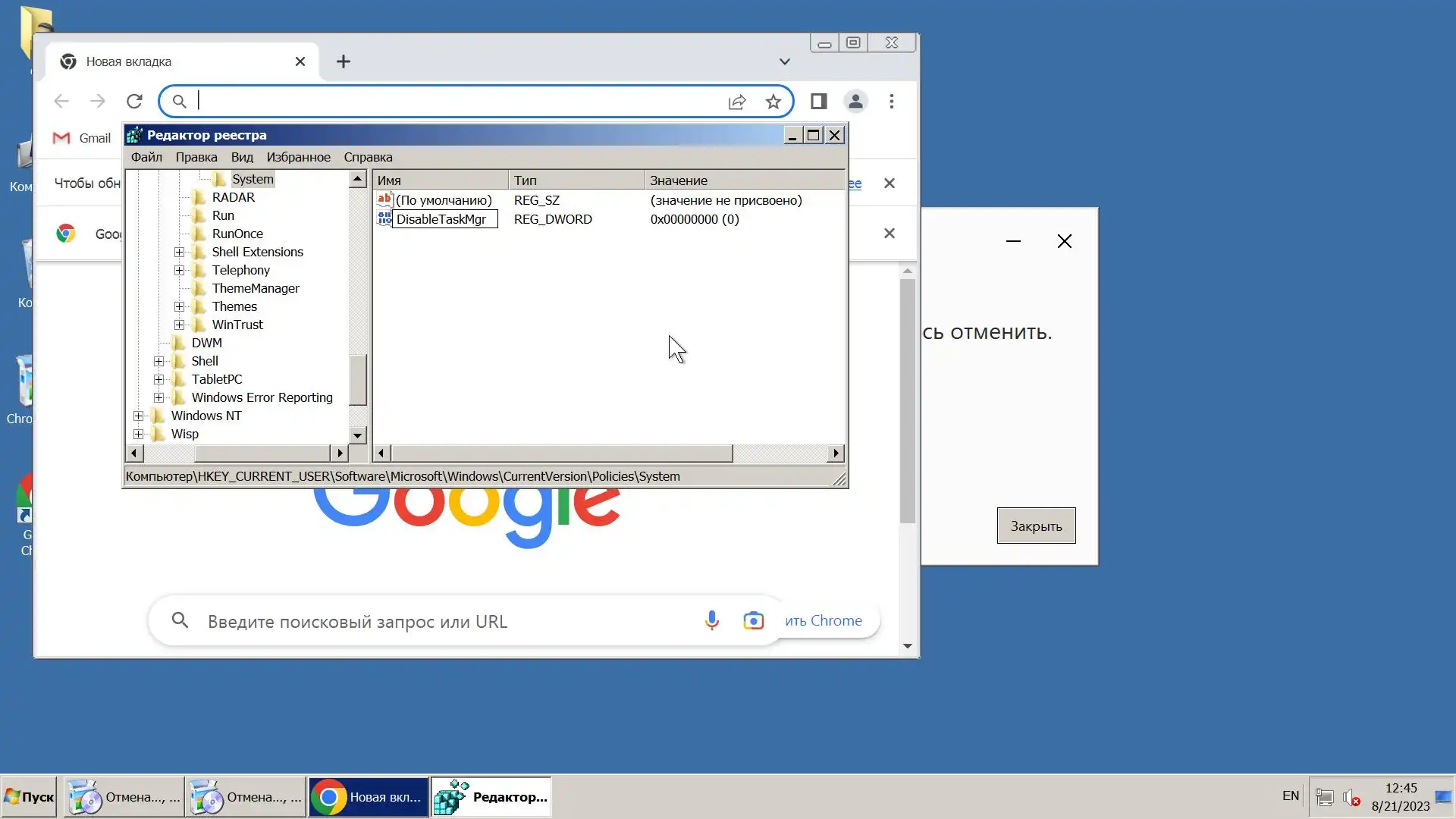This screenshot has width=1456, height=819.
Task: Expand the Windows NT registry key
Action: pyautogui.click(x=138, y=416)
